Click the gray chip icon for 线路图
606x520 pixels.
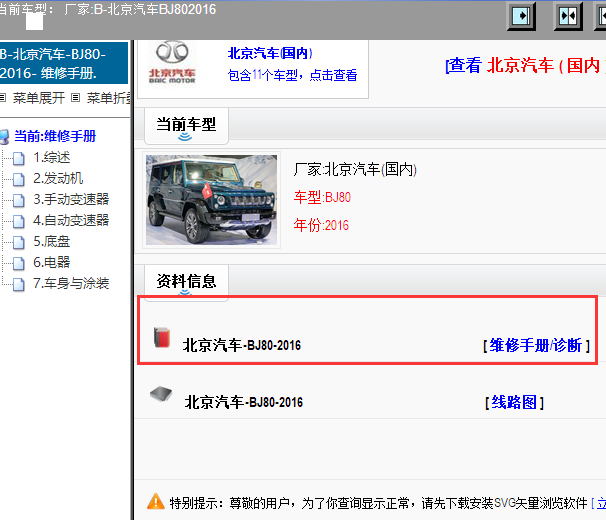pos(161,394)
